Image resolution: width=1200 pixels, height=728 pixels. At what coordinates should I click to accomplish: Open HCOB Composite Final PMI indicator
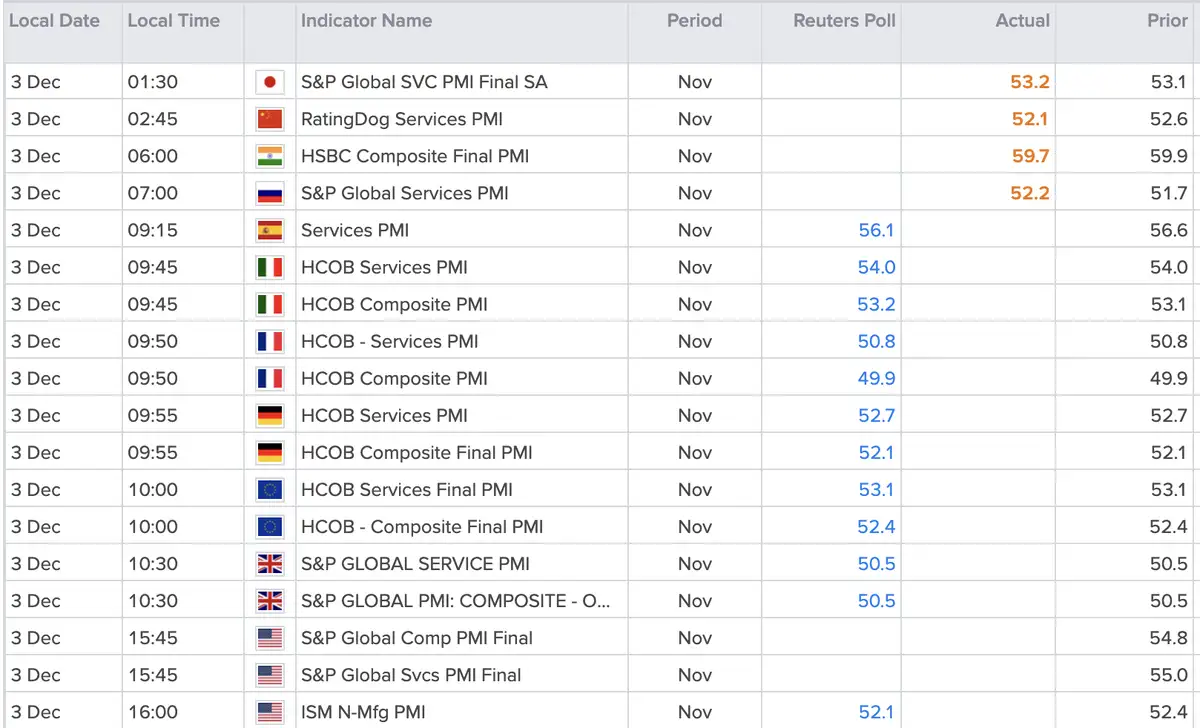pos(417,452)
